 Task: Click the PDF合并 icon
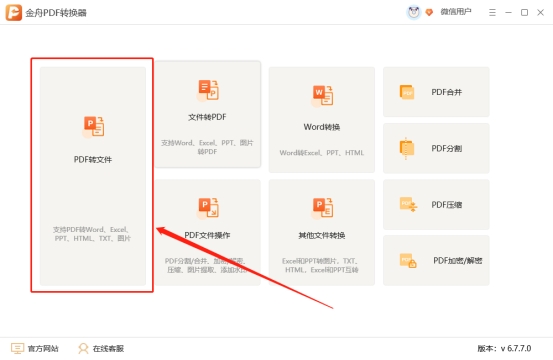[x=407, y=92]
